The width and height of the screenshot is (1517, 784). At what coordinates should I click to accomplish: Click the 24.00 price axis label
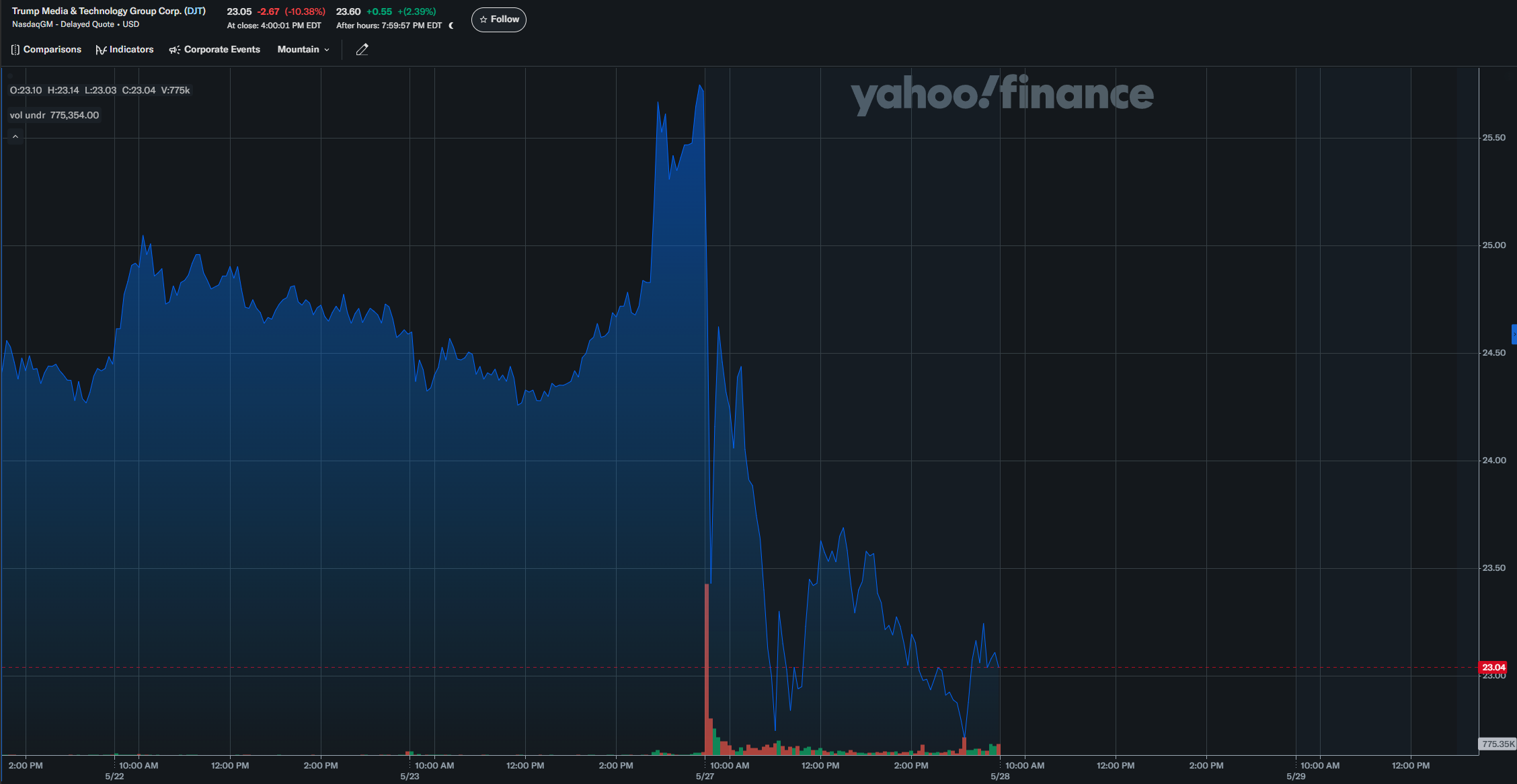(x=1494, y=461)
